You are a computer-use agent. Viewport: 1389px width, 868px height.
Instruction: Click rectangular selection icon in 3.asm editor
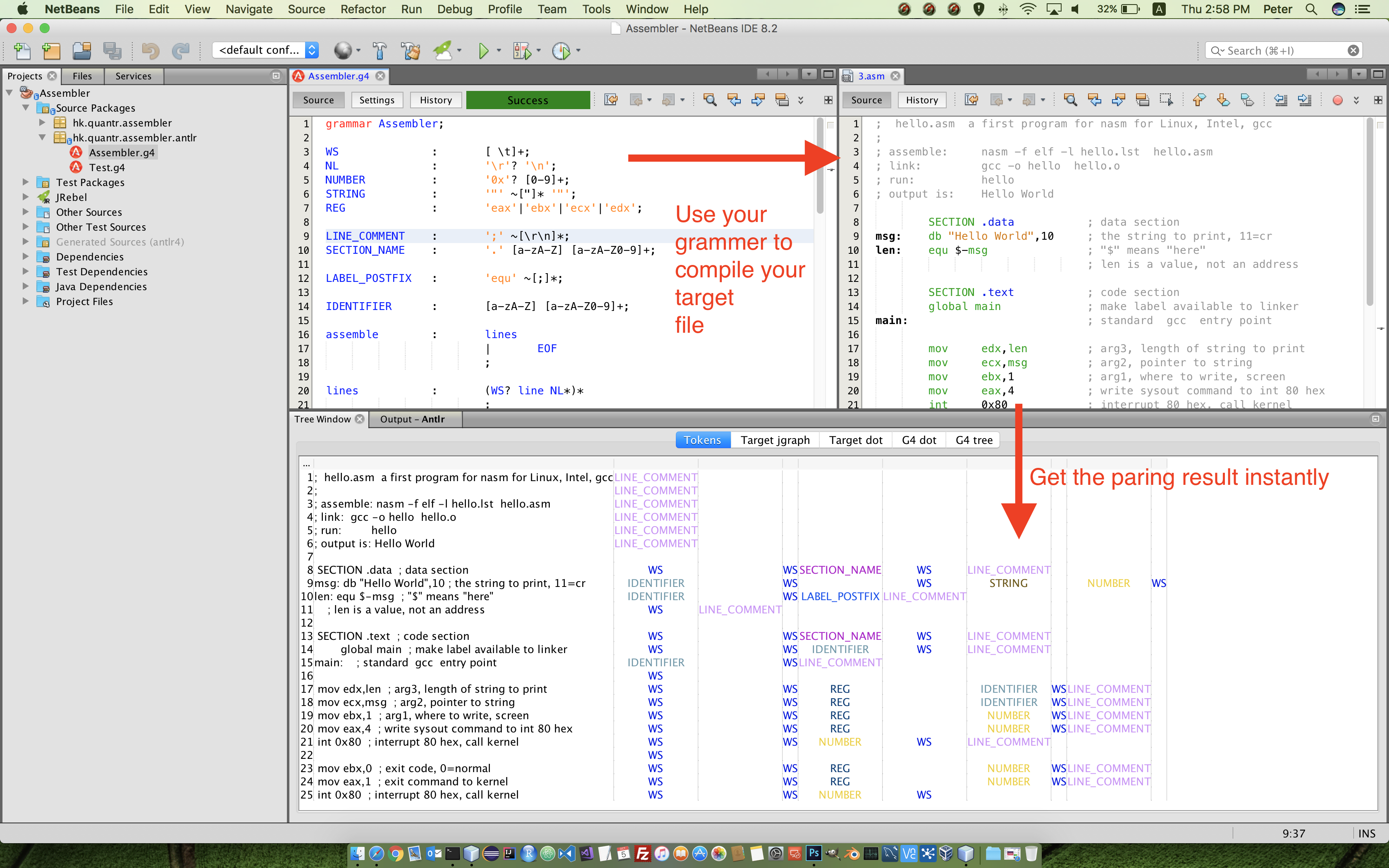tap(1166, 100)
